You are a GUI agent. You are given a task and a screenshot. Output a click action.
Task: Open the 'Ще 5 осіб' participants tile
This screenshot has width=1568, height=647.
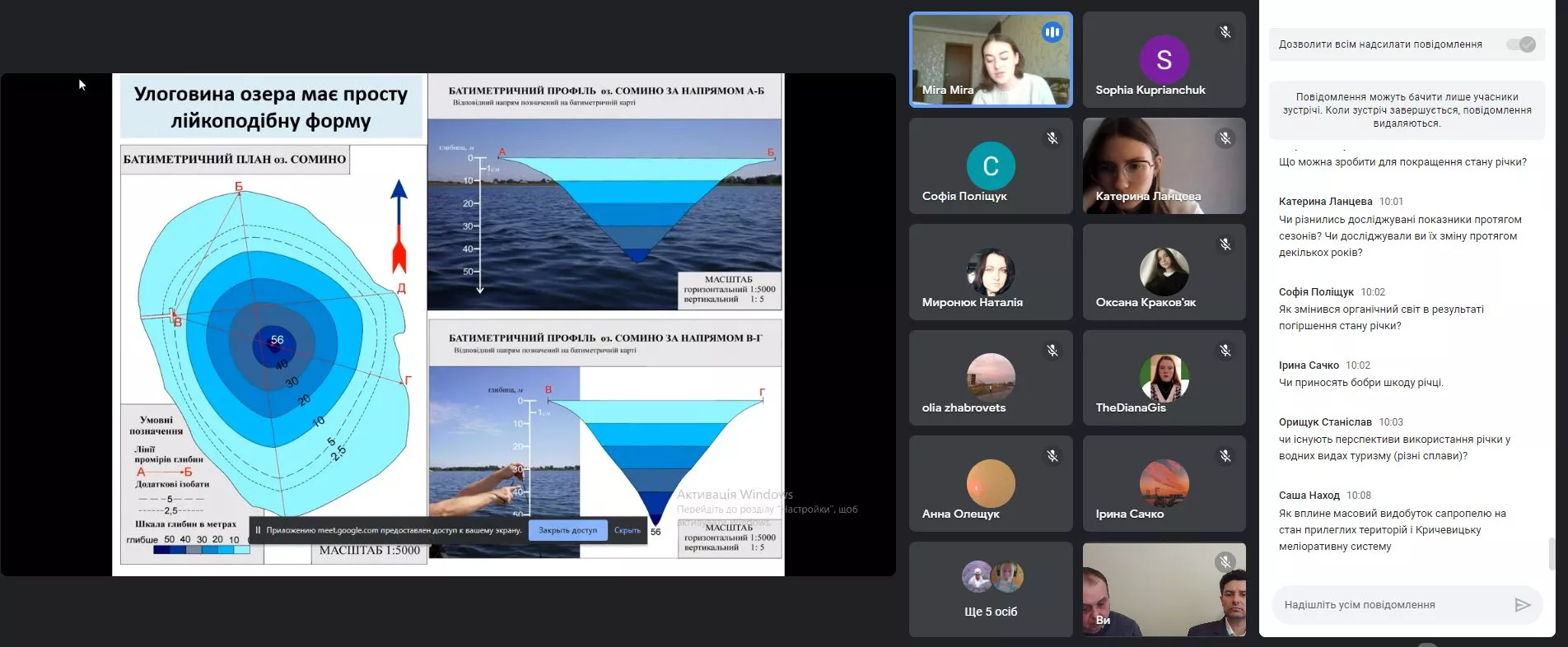(991, 589)
